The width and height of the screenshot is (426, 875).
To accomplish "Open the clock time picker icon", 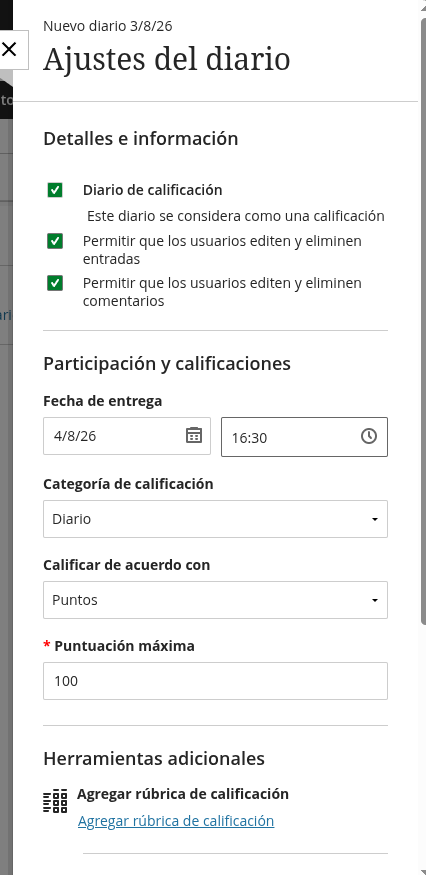I will (368, 436).
